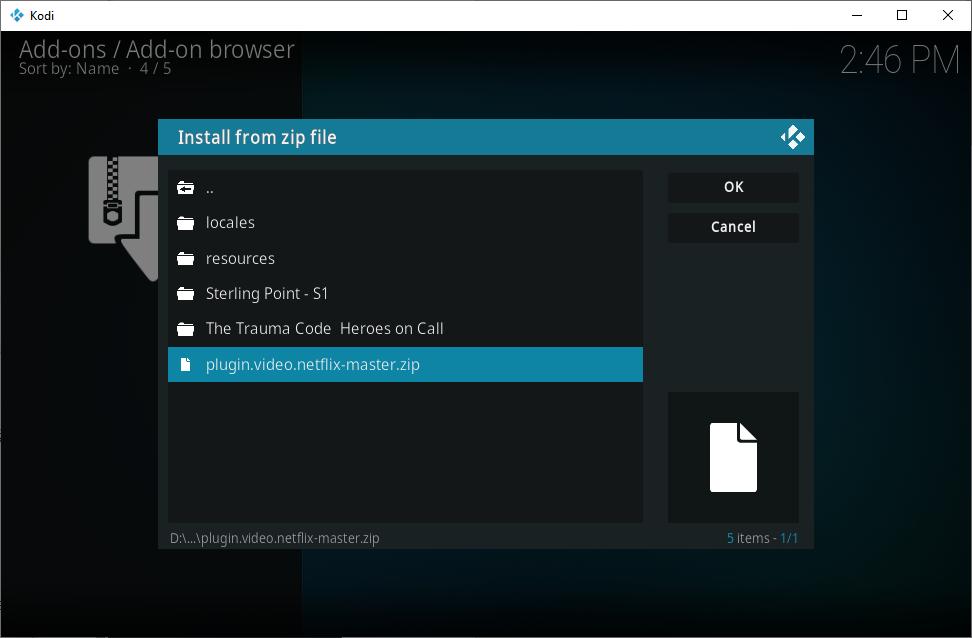Click the 'Add-ons / Add-on browser' heading
972x638 pixels.
(x=157, y=49)
